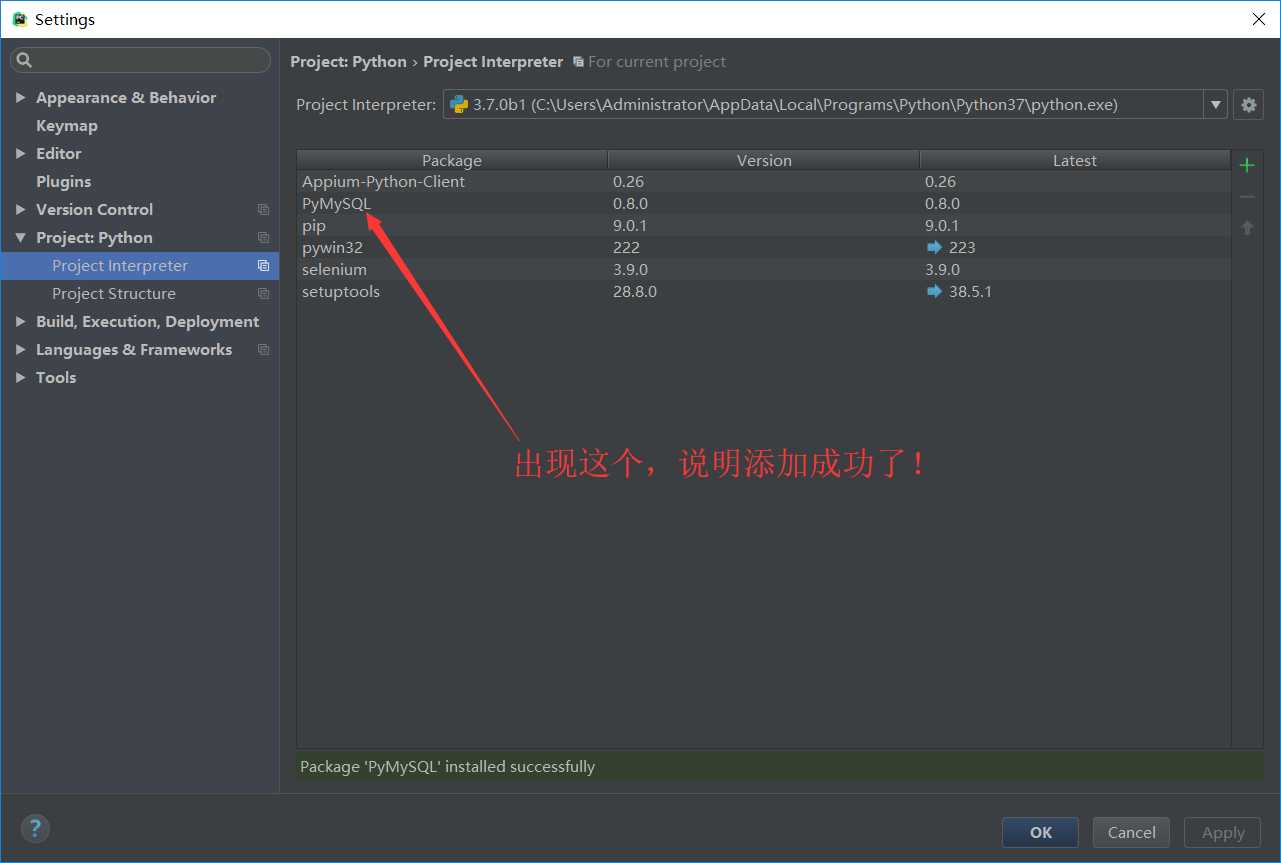Click the Latest column header
This screenshot has height=863, width=1281.
[1075, 160]
